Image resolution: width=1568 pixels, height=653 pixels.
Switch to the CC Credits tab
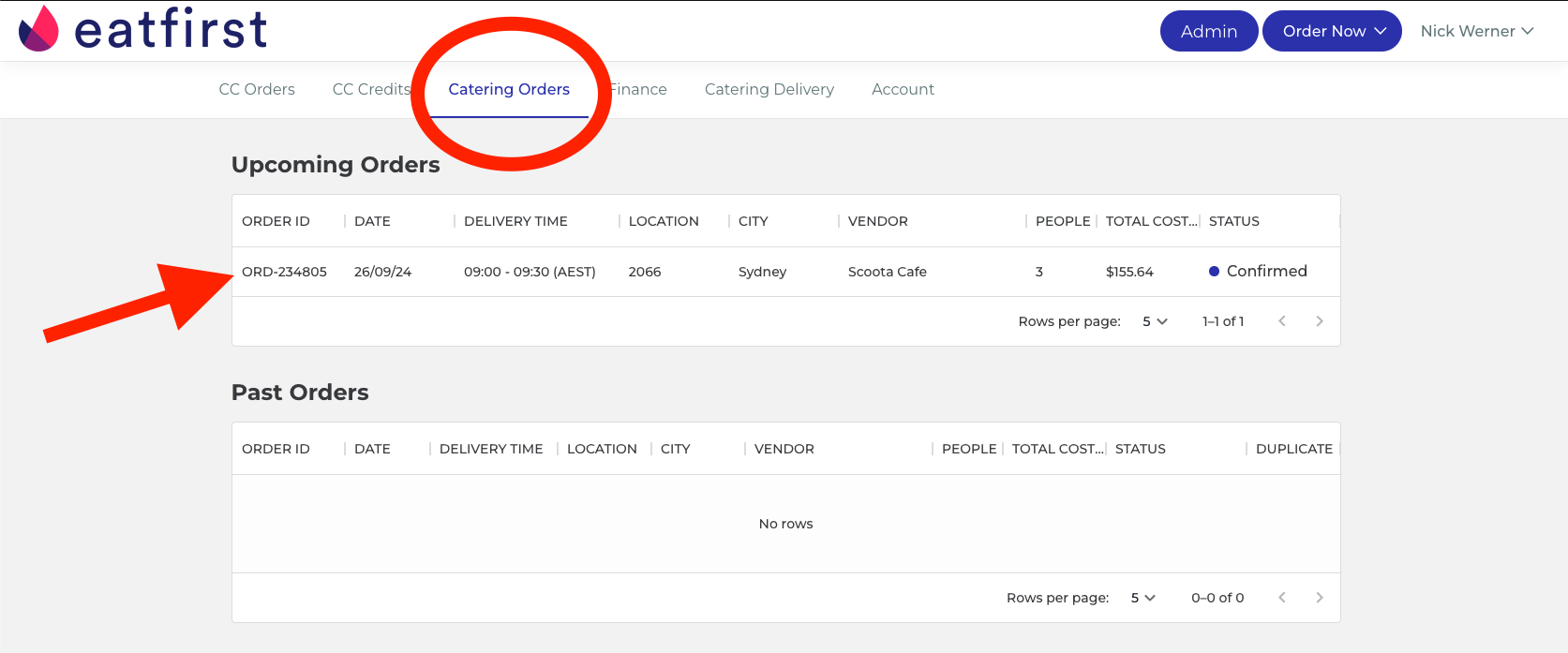click(372, 89)
